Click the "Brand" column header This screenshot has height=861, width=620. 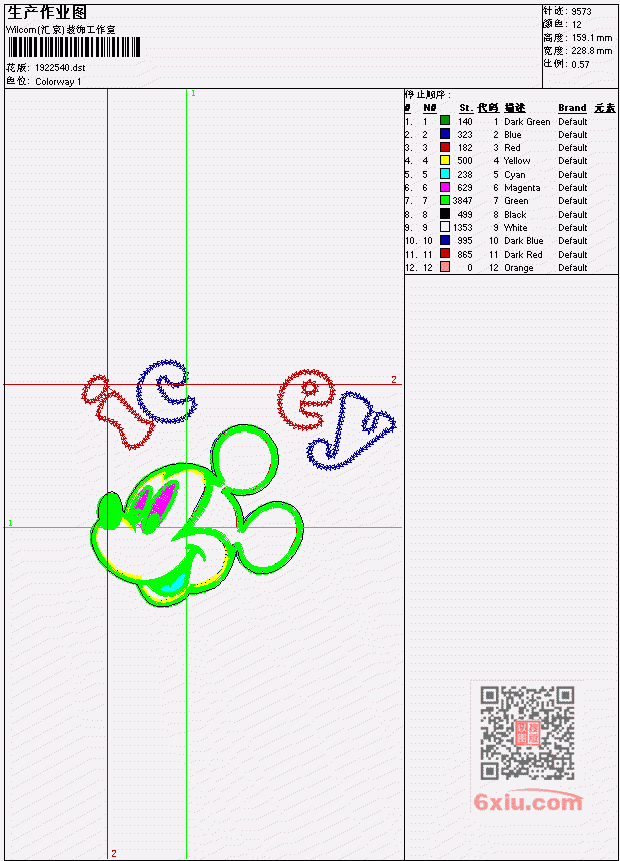[572, 108]
